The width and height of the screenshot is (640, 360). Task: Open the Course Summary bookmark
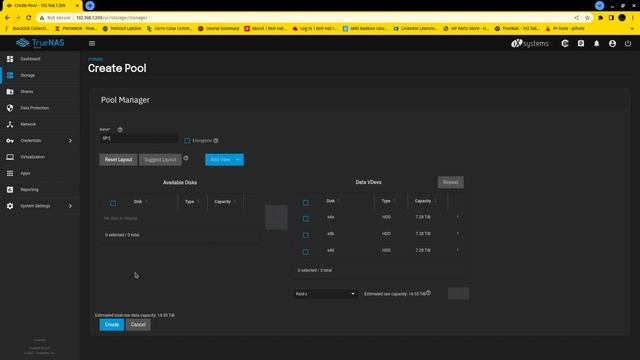pos(218,29)
